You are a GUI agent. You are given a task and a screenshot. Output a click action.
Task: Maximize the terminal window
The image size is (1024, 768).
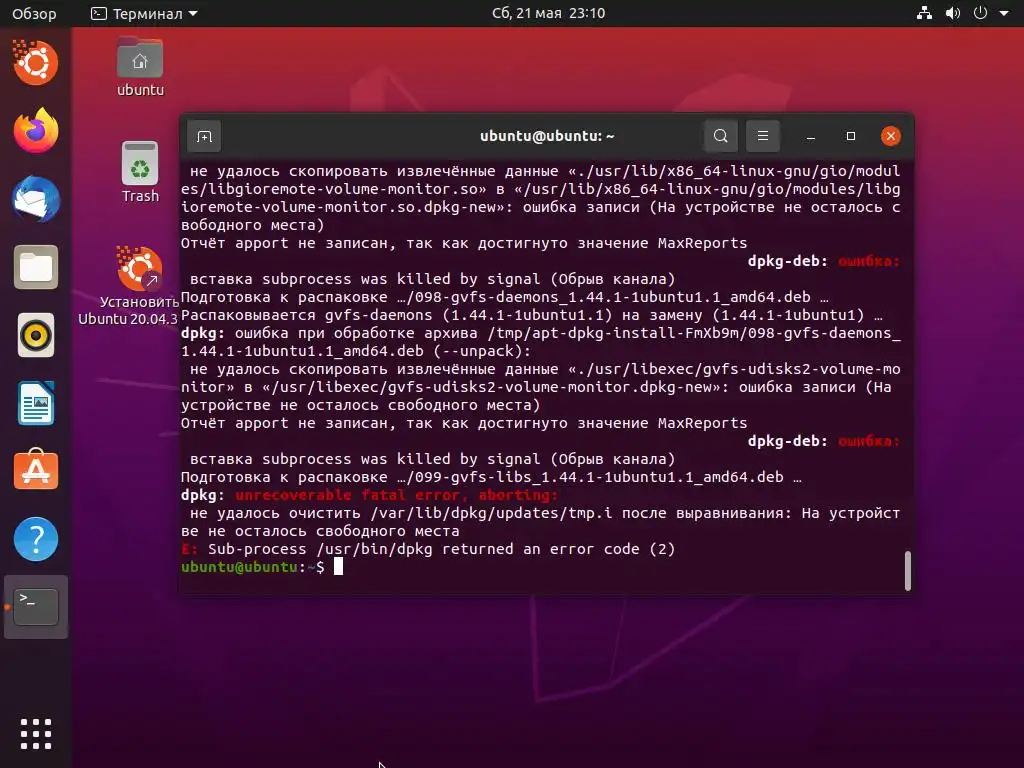[850, 136]
